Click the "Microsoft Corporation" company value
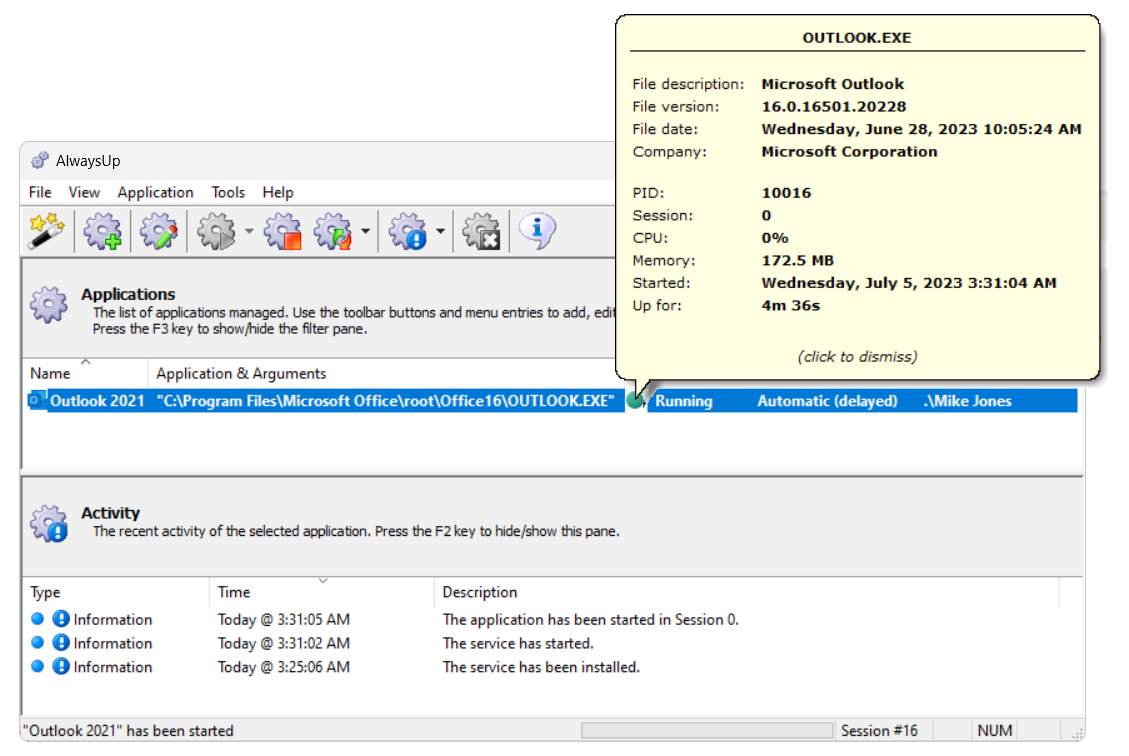Screen dimensions: 1129x756 [x=850, y=151]
